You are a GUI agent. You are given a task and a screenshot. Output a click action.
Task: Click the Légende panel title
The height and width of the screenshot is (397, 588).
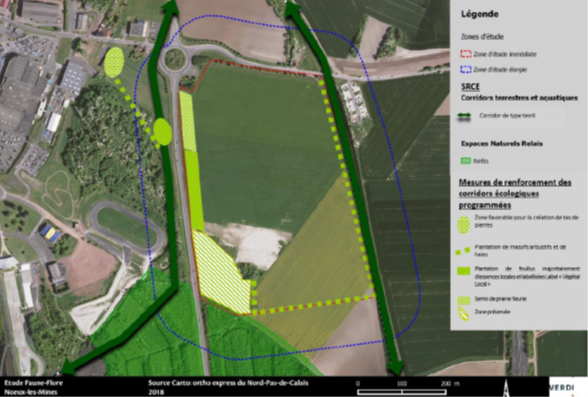click(480, 14)
